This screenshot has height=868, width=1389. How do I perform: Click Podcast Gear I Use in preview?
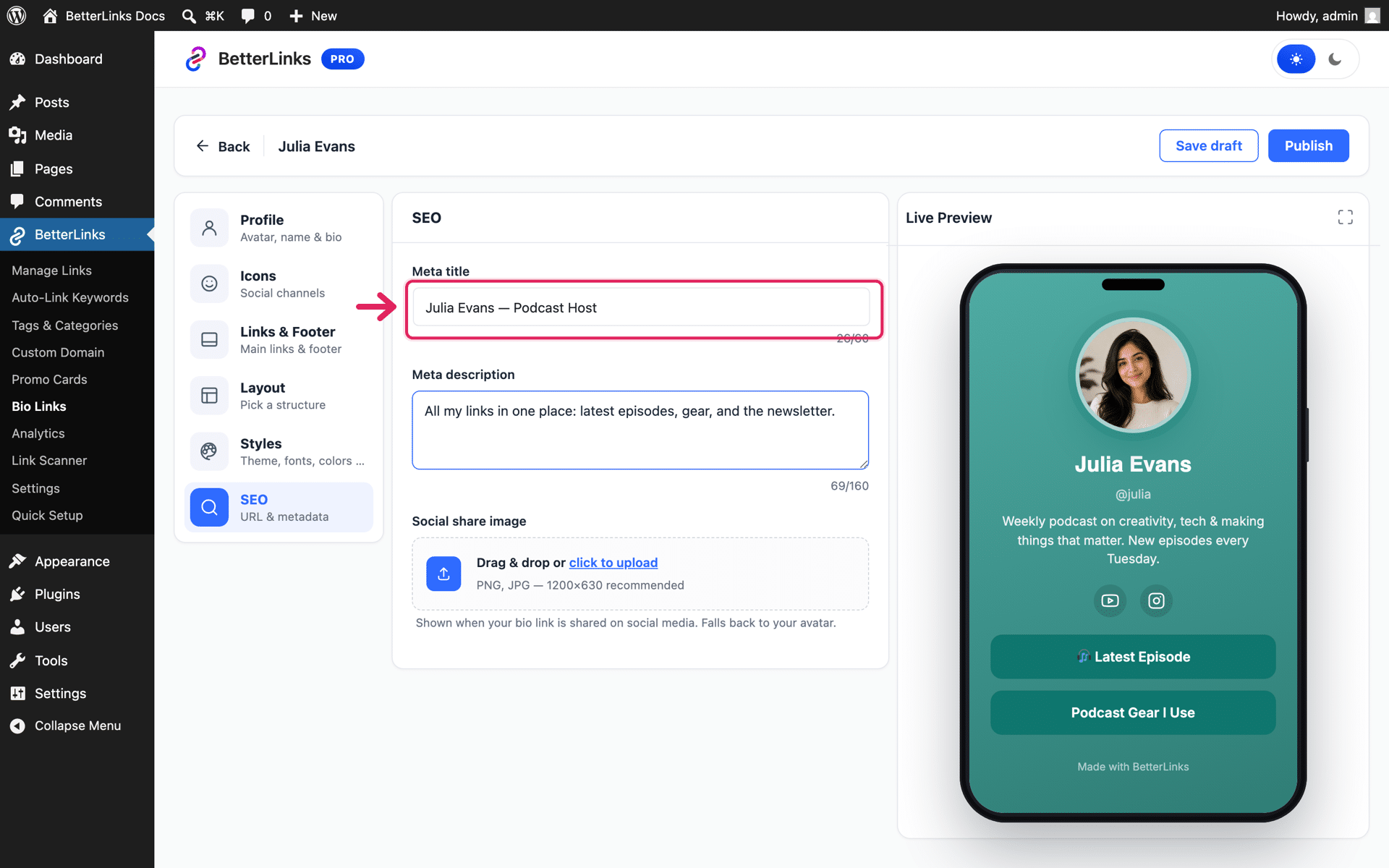tap(1132, 712)
